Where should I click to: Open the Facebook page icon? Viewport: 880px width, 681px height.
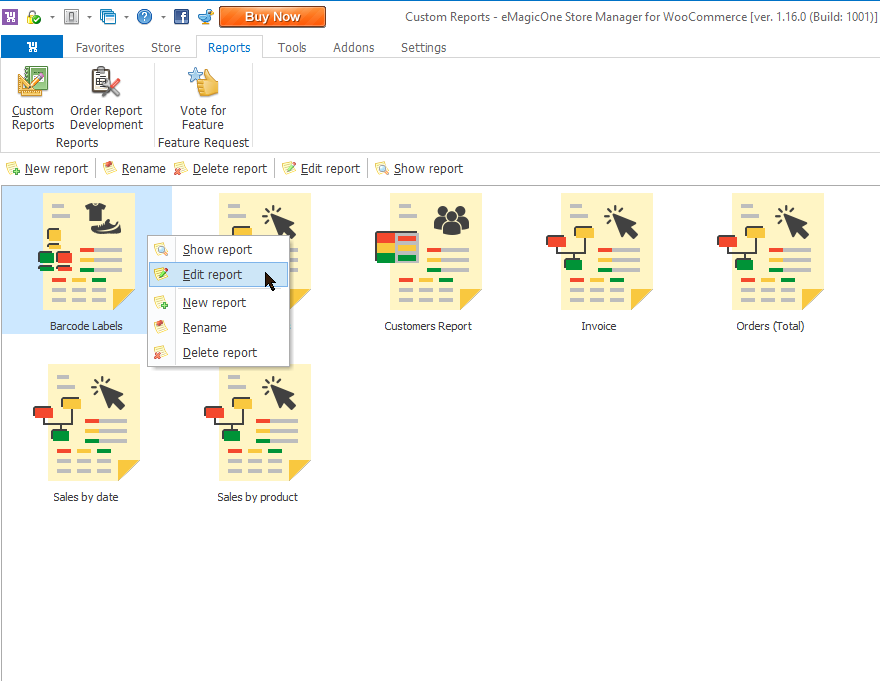182,17
